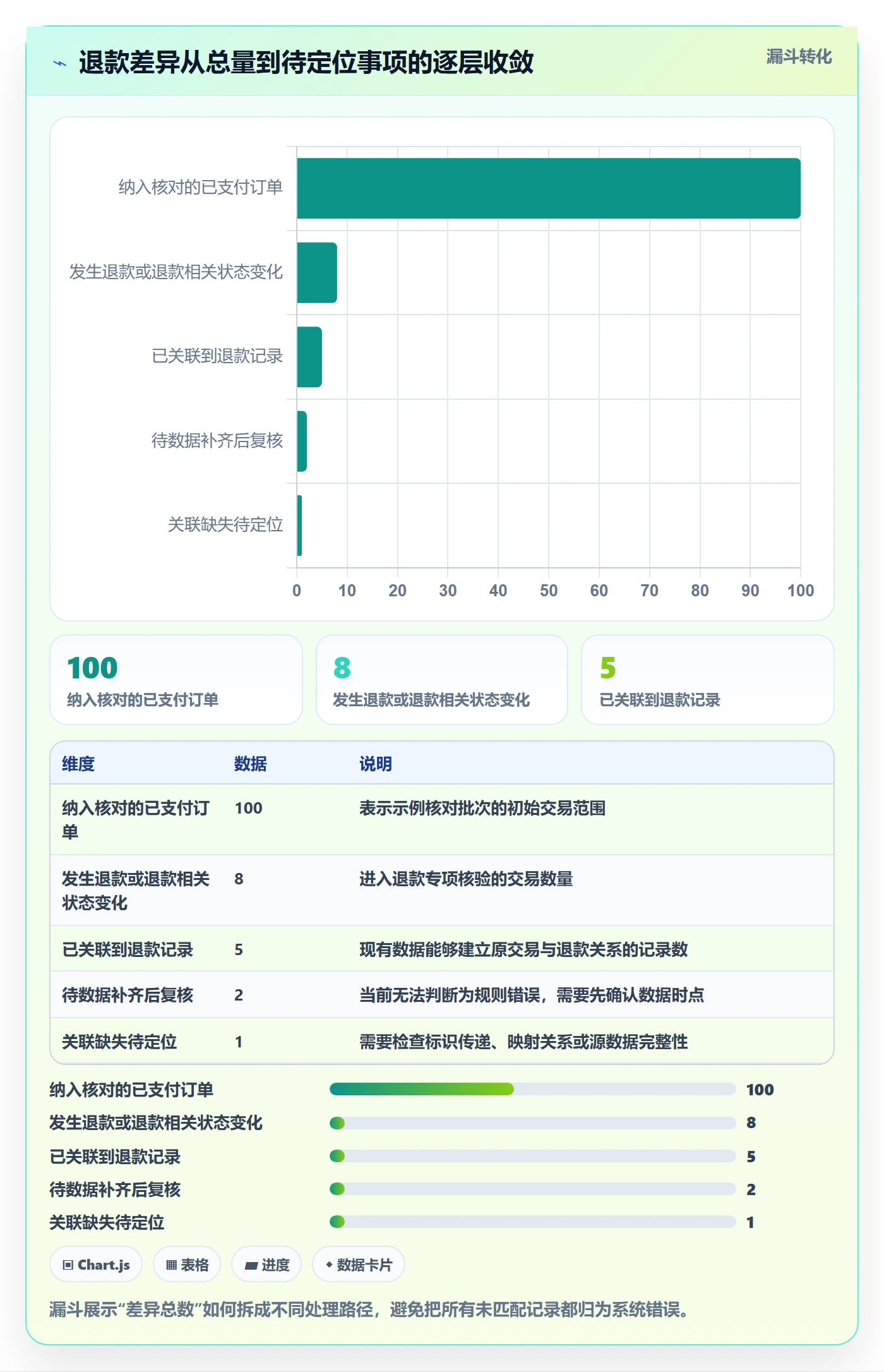
Task: Select the 数据卡片 chip
Action: click(x=359, y=1265)
